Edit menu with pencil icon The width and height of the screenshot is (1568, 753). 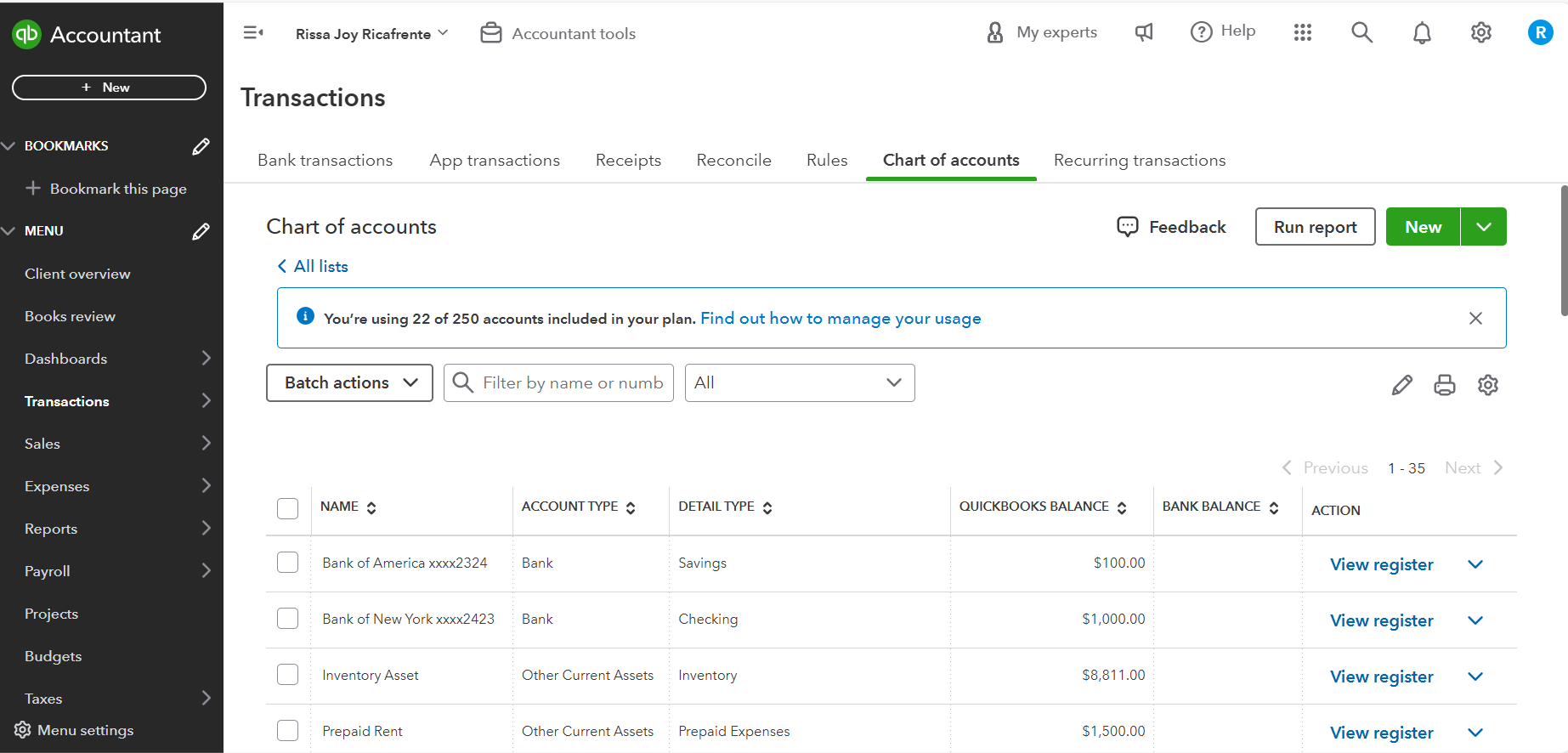coord(201,231)
